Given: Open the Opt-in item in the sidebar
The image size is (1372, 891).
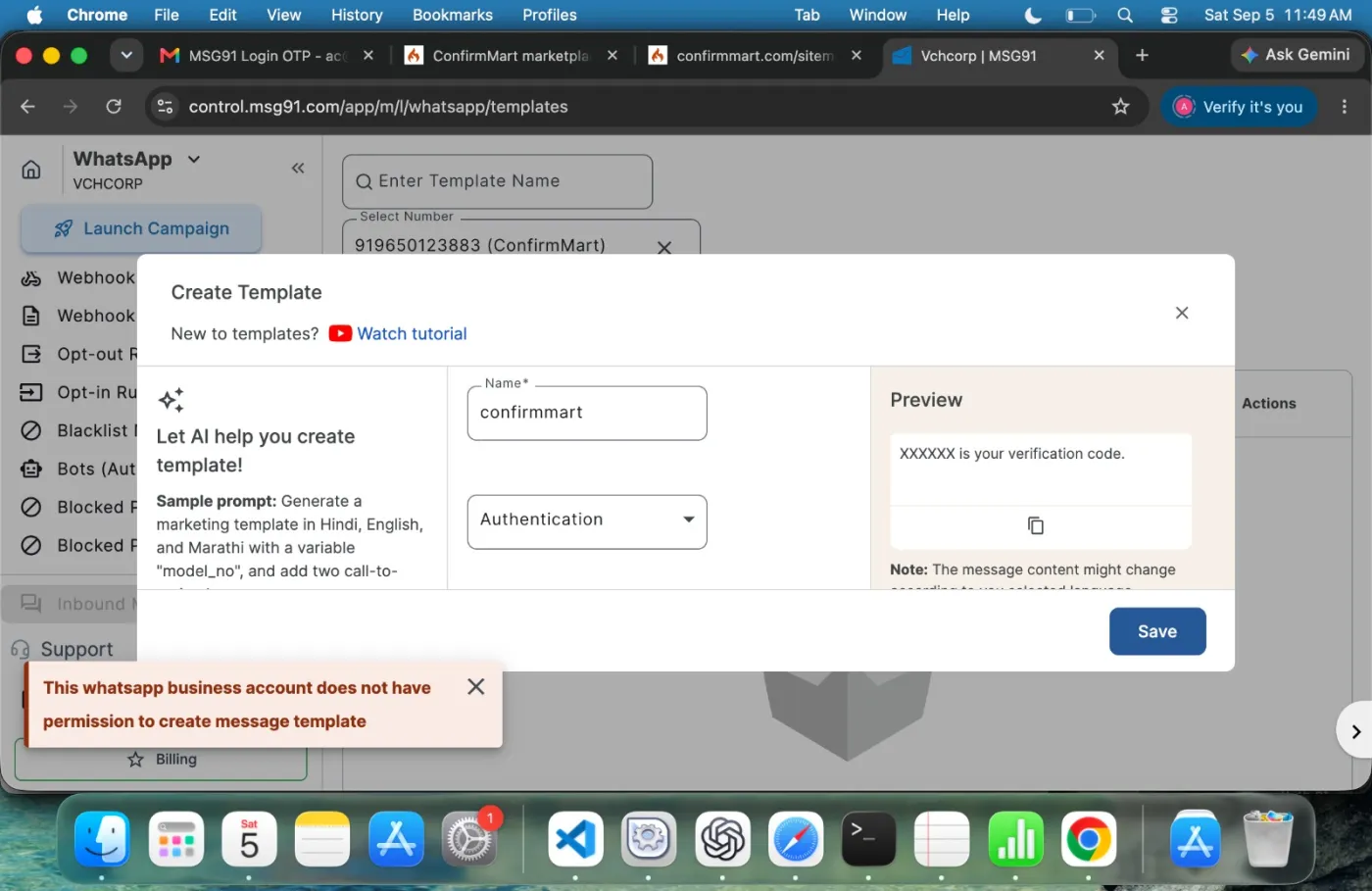Looking at the screenshot, I should click(78, 392).
